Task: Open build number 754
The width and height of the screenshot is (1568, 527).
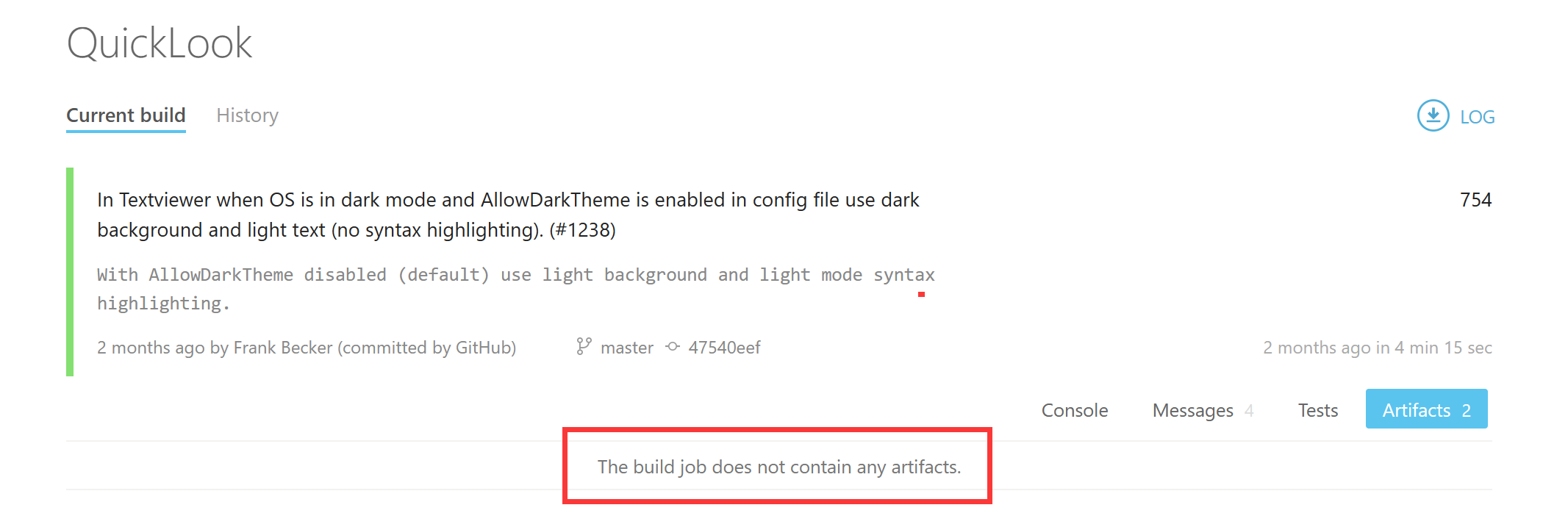Action: pyautogui.click(x=1476, y=199)
